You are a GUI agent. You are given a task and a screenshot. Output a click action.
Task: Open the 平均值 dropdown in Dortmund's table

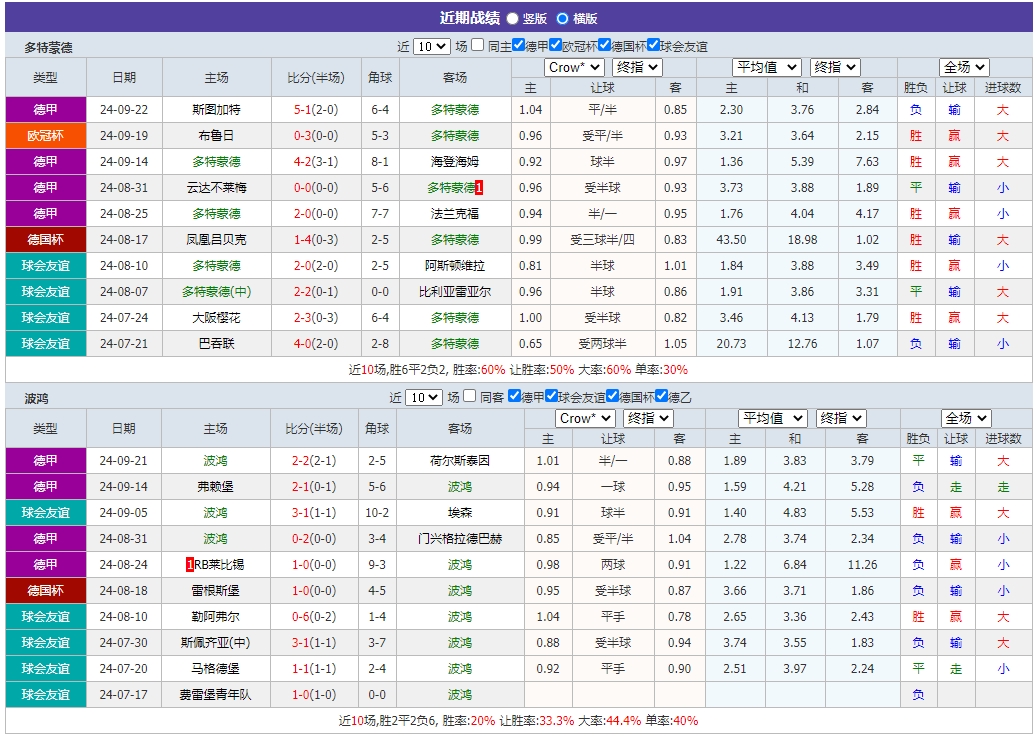pos(765,67)
